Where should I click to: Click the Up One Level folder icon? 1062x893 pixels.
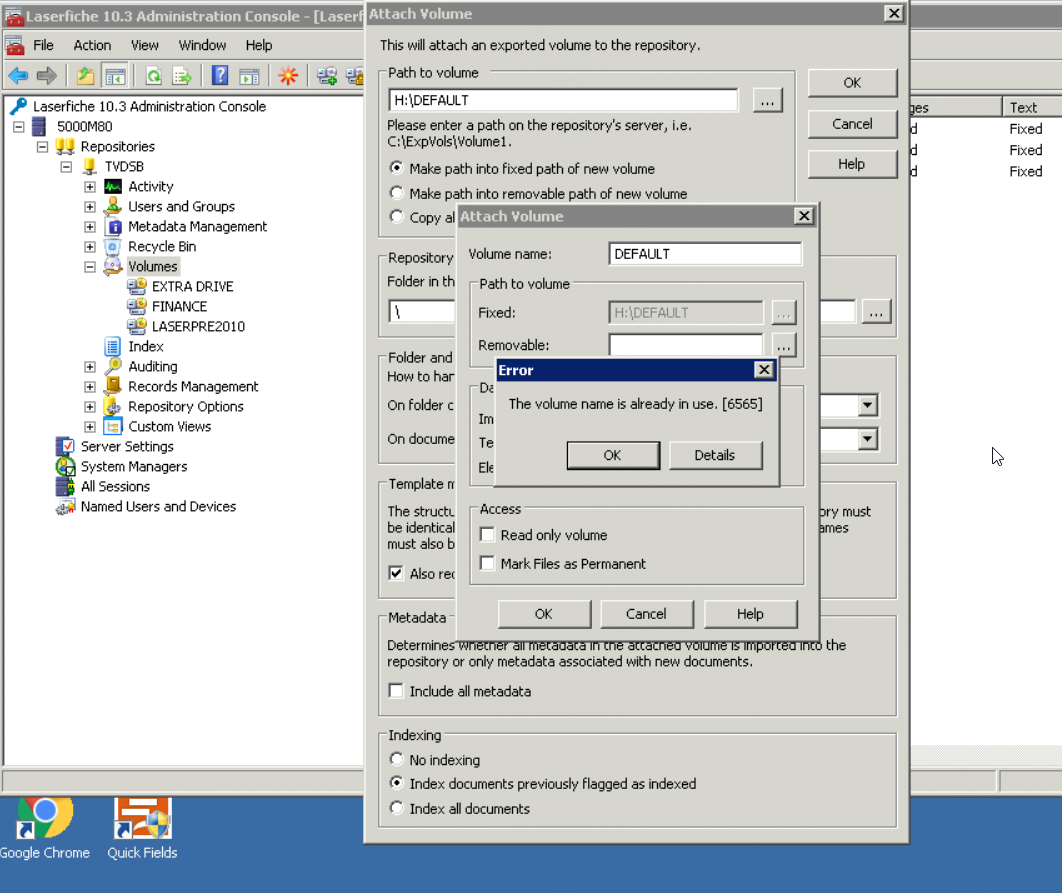(x=86, y=76)
